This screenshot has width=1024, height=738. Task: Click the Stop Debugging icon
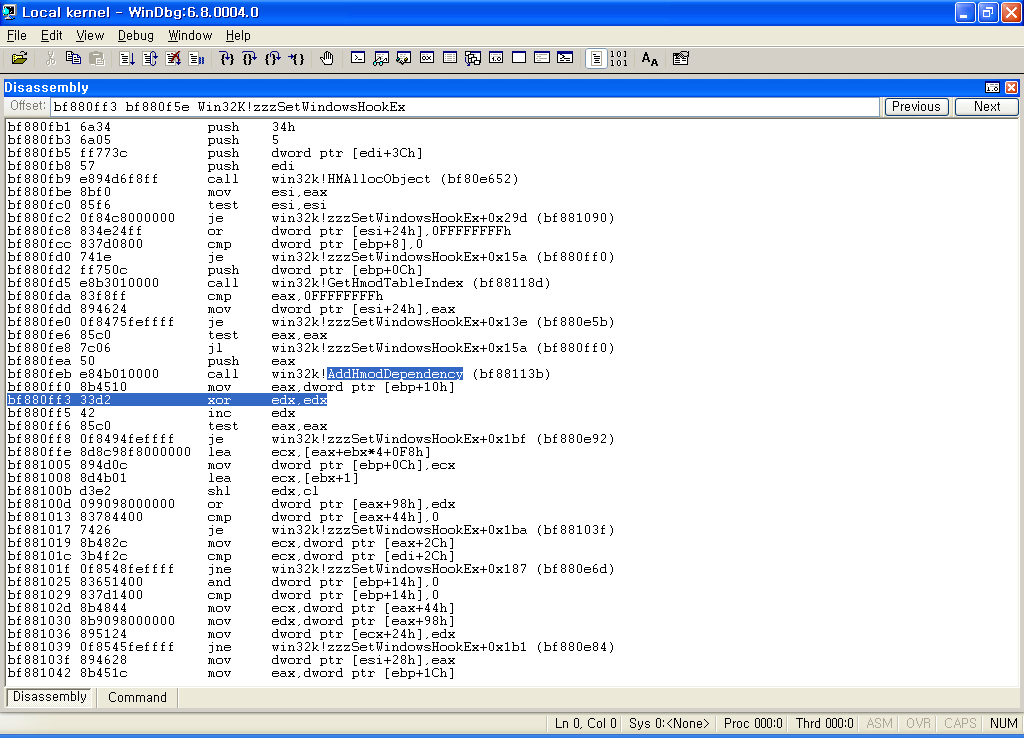pos(173,59)
